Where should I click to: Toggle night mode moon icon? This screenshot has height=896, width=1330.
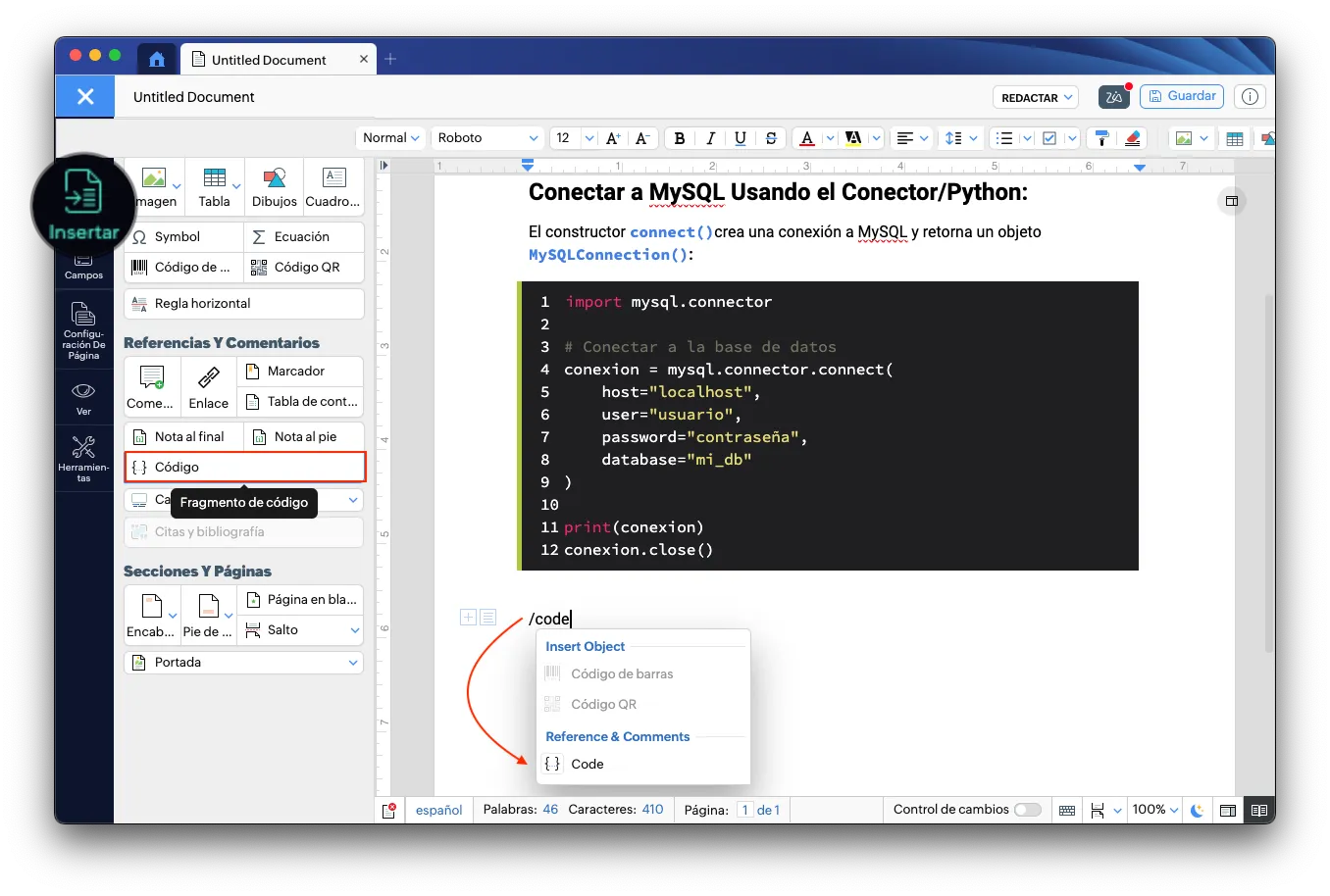(x=1197, y=811)
